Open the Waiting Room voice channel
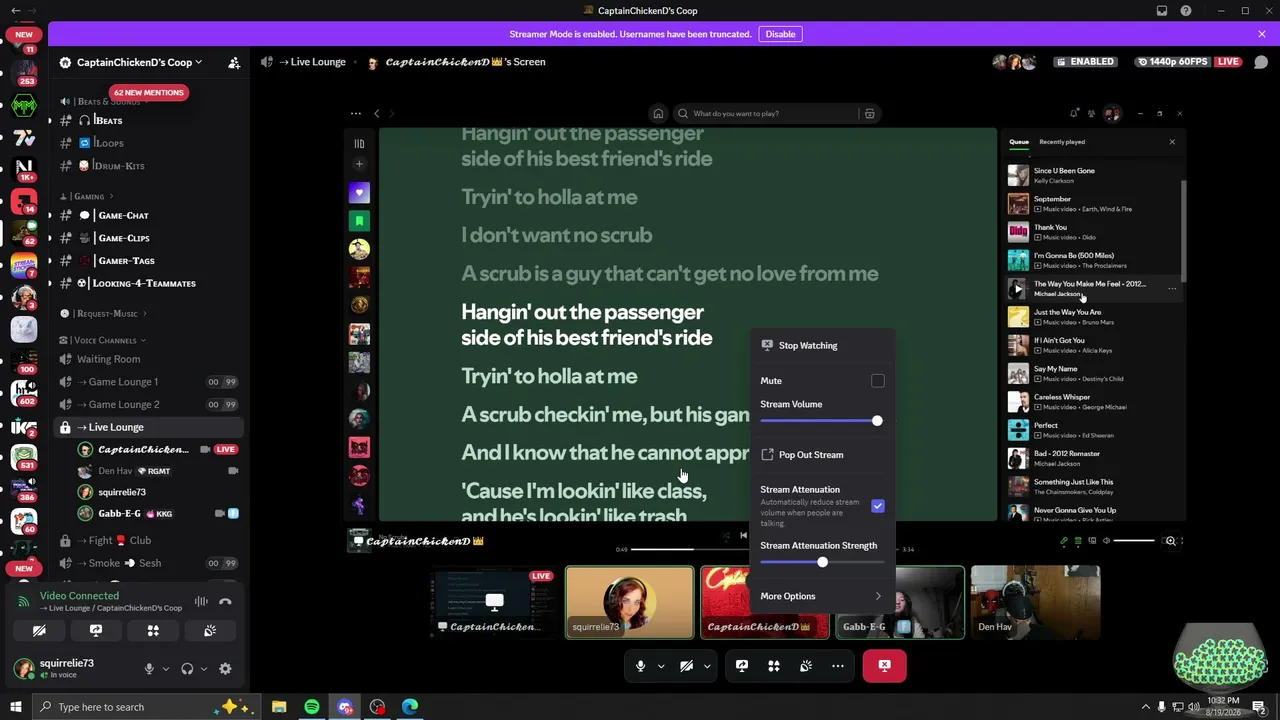The image size is (1280, 720). [x=148, y=359]
